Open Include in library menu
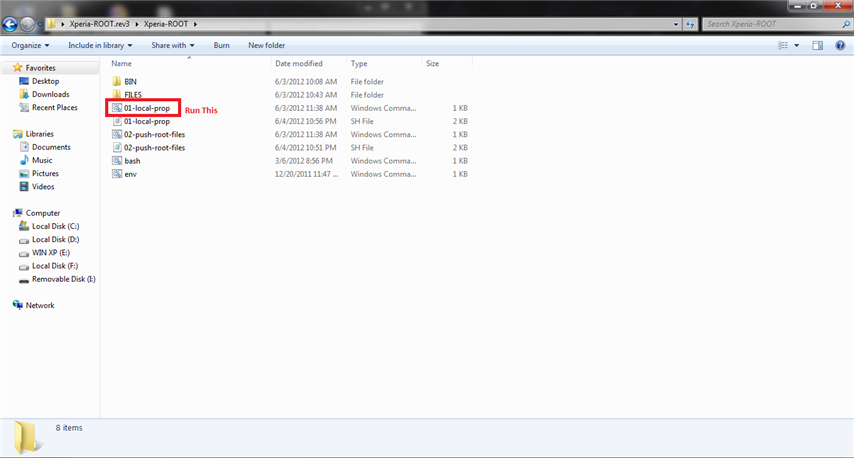The height and width of the screenshot is (458, 854). (100, 45)
